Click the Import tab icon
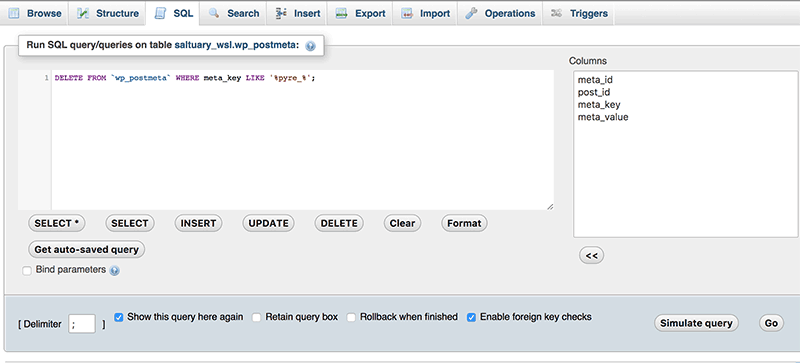The image size is (800, 363). pyautogui.click(x=407, y=14)
